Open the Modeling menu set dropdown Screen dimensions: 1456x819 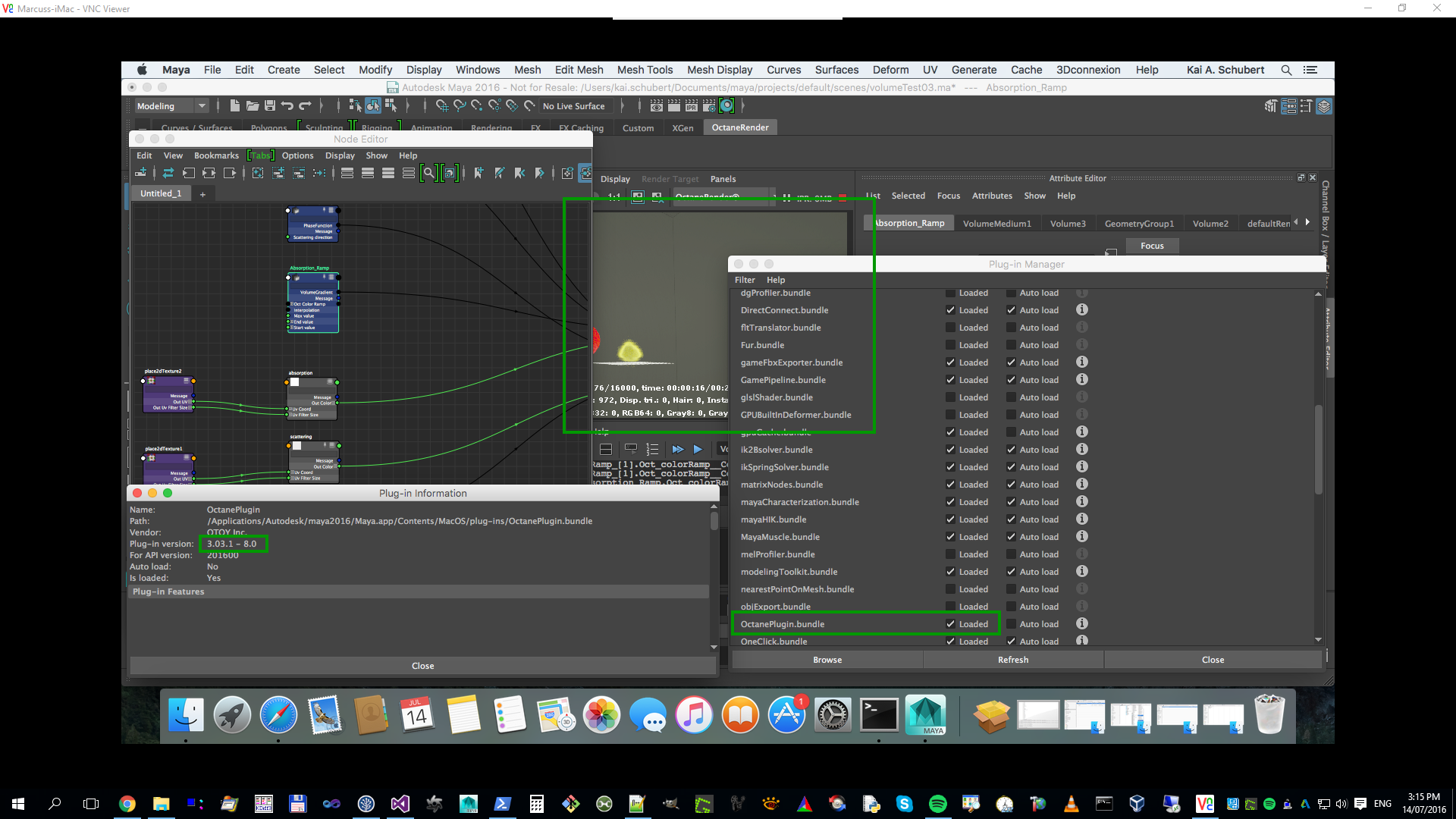[202, 106]
